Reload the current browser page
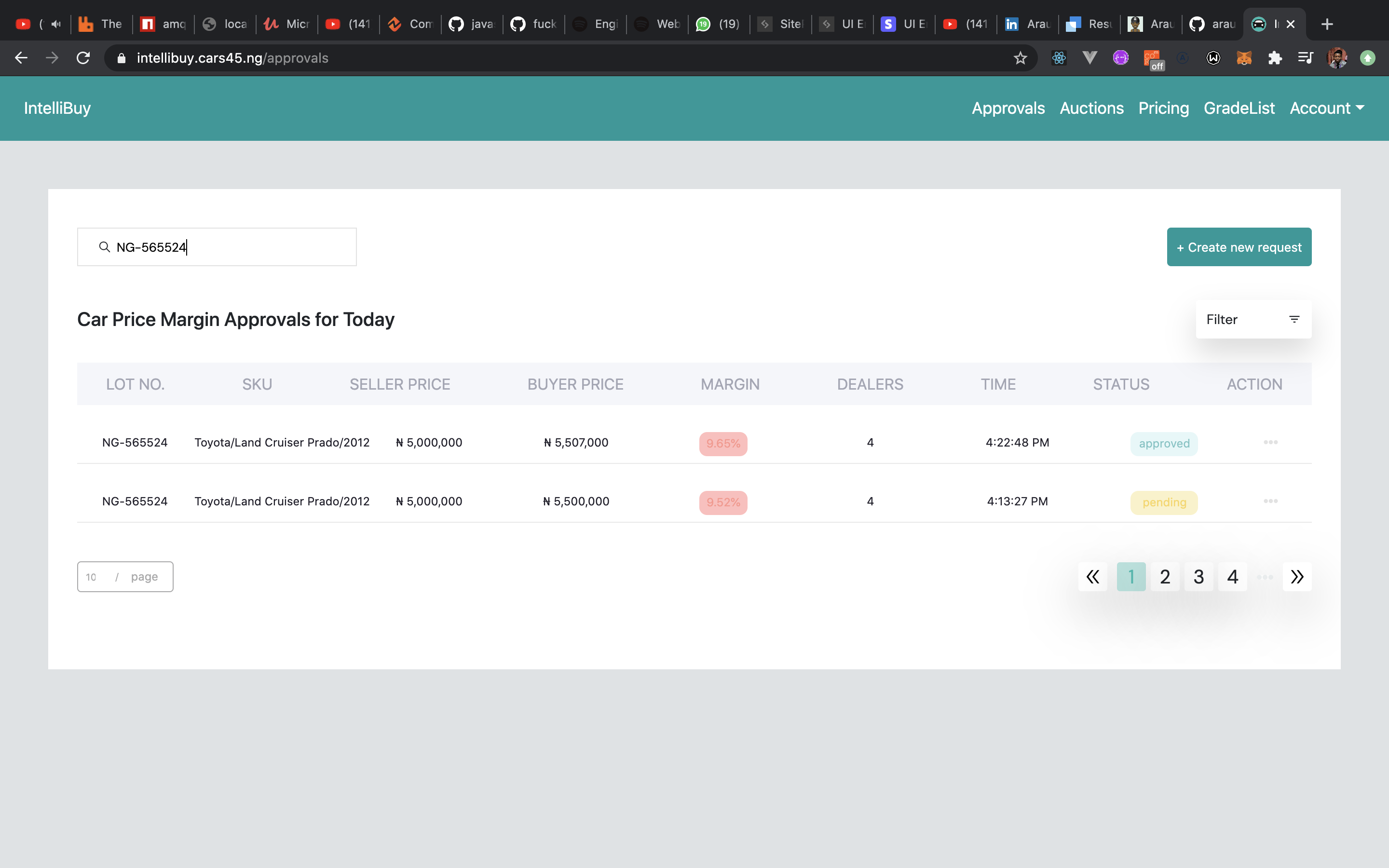 click(83, 58)
